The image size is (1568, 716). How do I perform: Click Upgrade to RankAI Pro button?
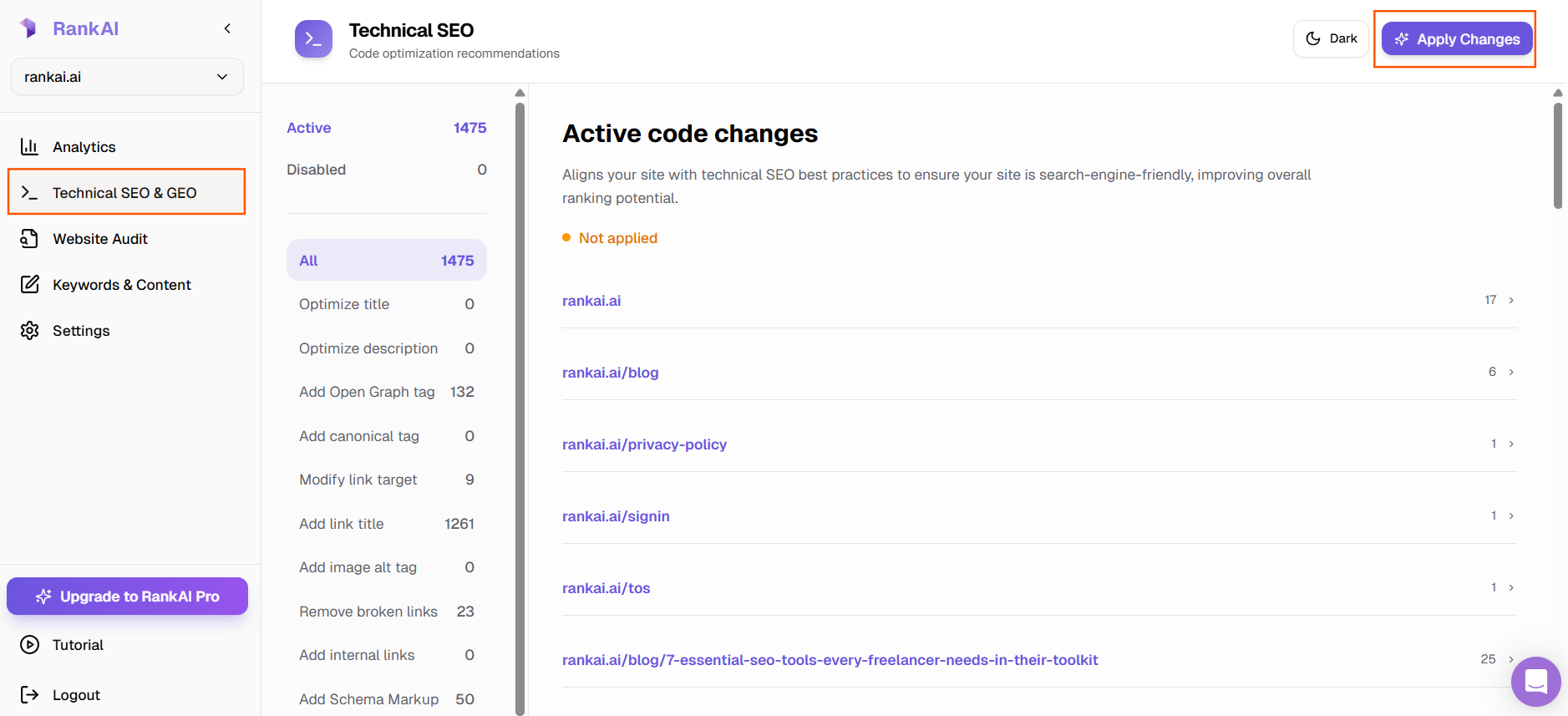(x=127, y=597)
